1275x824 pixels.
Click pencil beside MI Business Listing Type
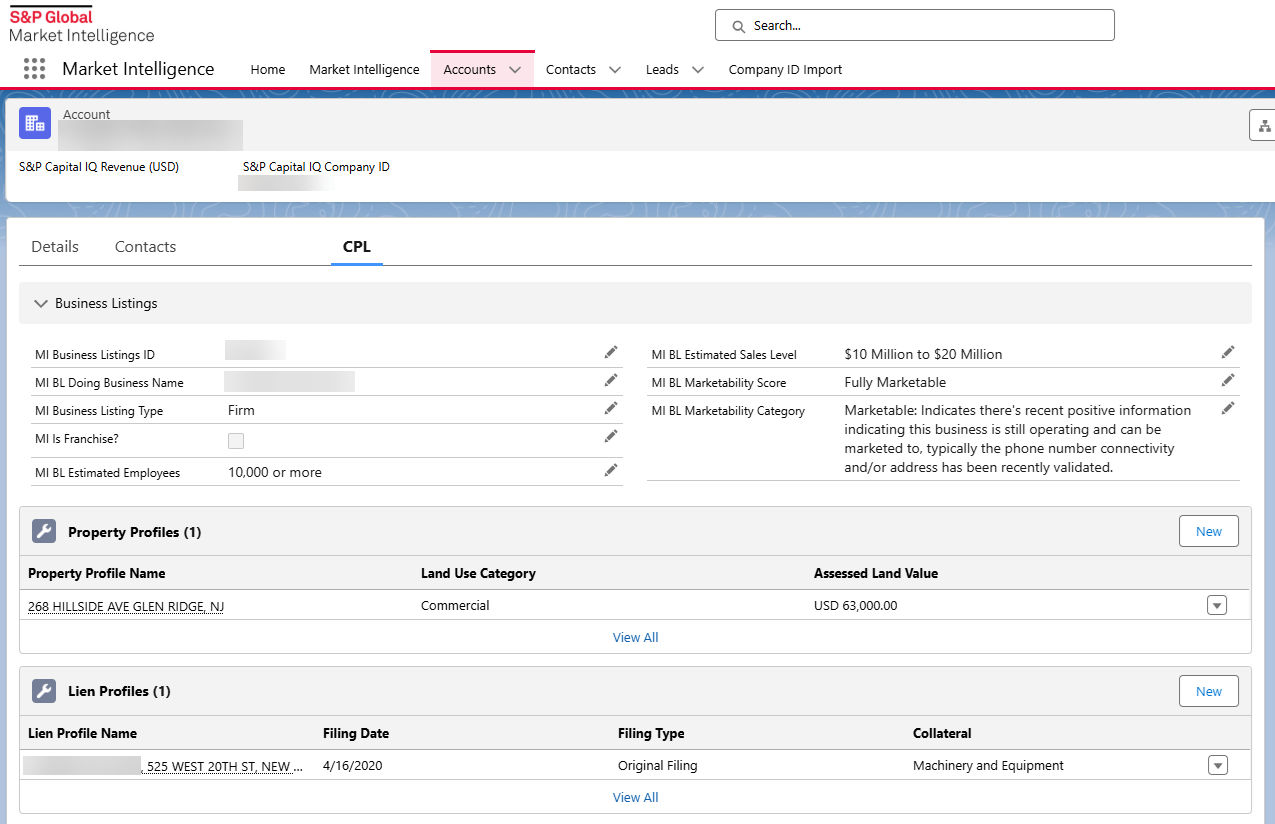[610, 408]
